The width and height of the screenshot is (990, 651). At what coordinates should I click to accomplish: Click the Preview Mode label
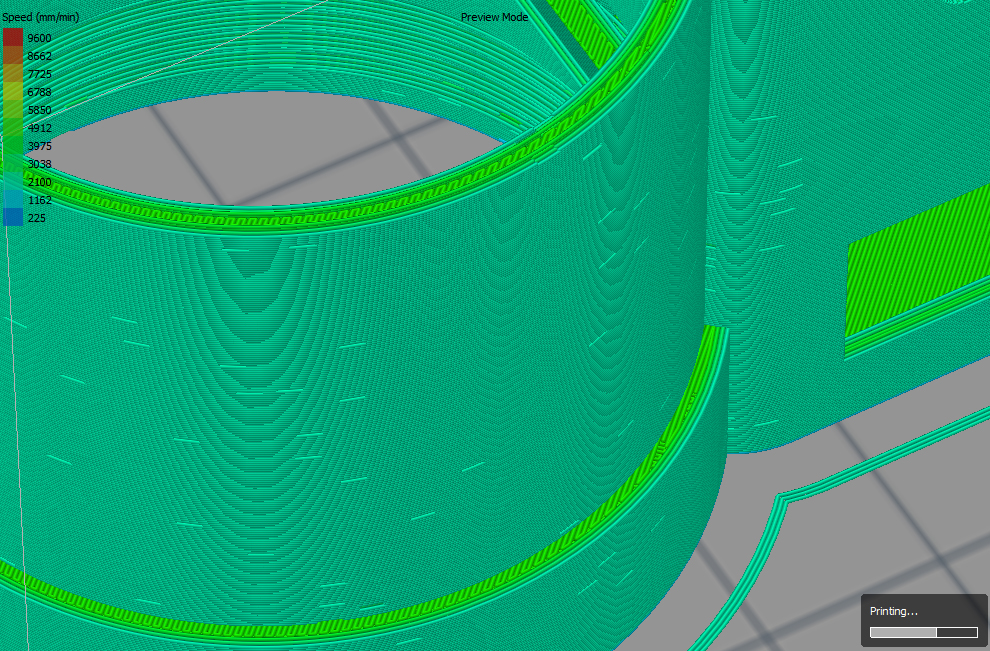pos(494,18)
